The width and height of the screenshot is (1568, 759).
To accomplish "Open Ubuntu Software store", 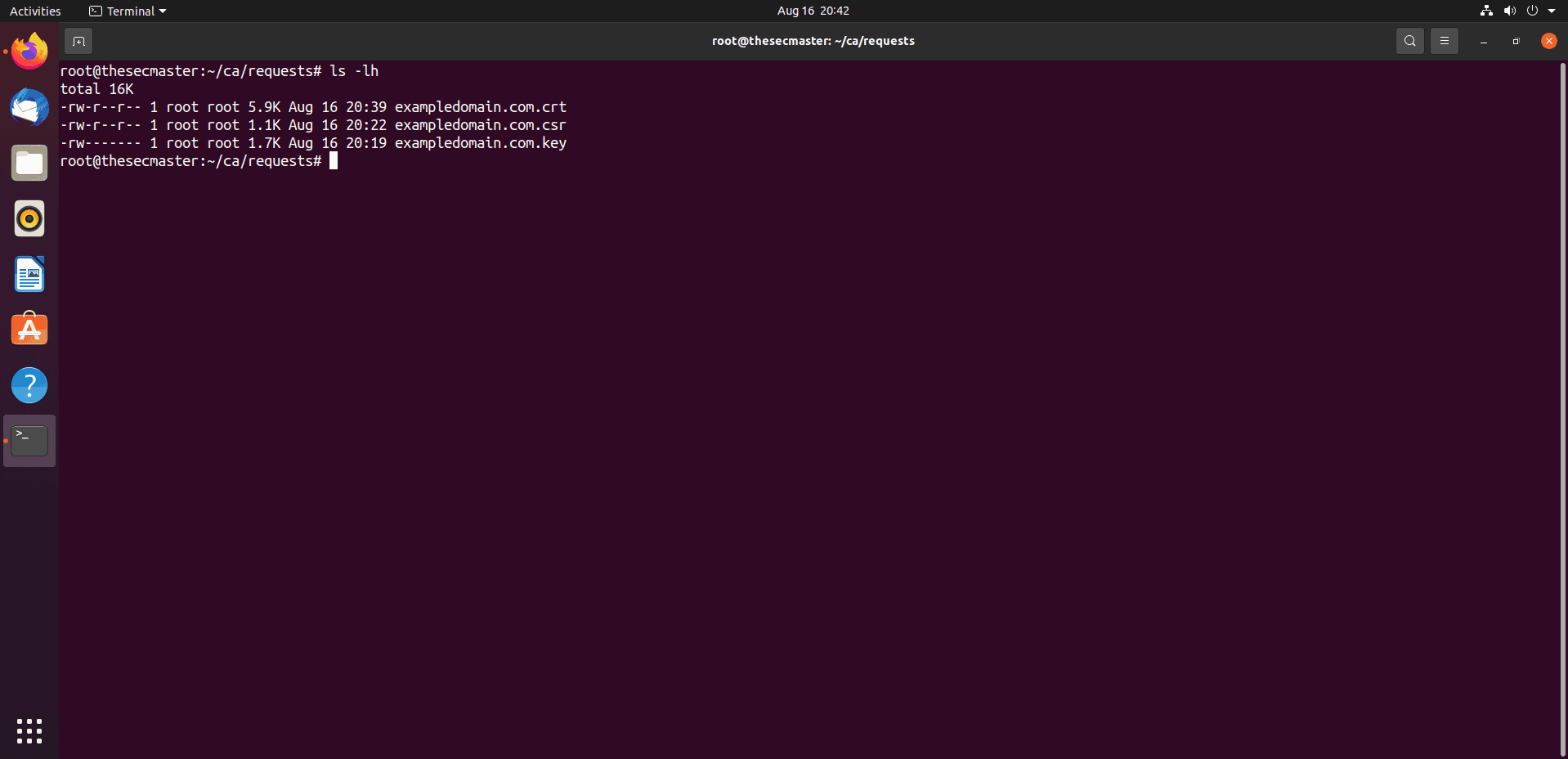I will [x=29, y=330].
